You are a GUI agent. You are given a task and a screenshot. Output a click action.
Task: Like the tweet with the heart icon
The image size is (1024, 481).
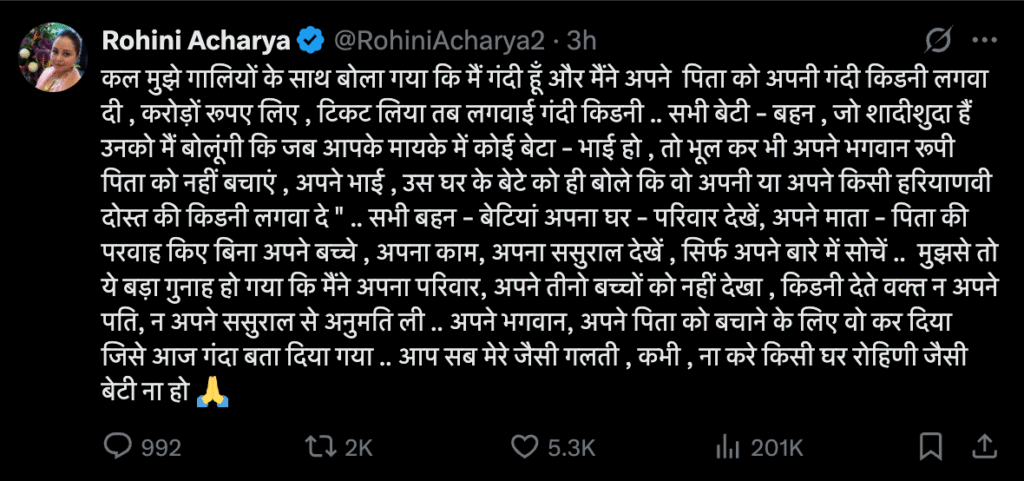tap(524, 447)
